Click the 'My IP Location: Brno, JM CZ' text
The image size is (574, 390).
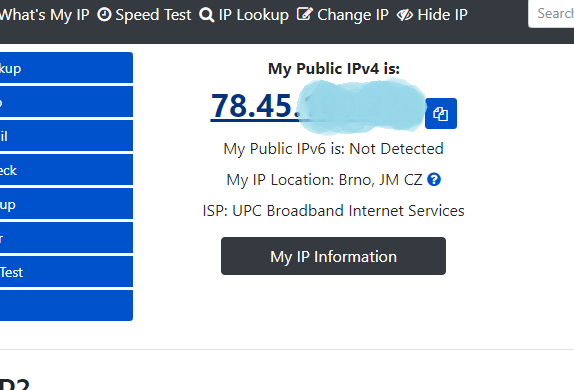pyautogui.click(x=324, y=180)
